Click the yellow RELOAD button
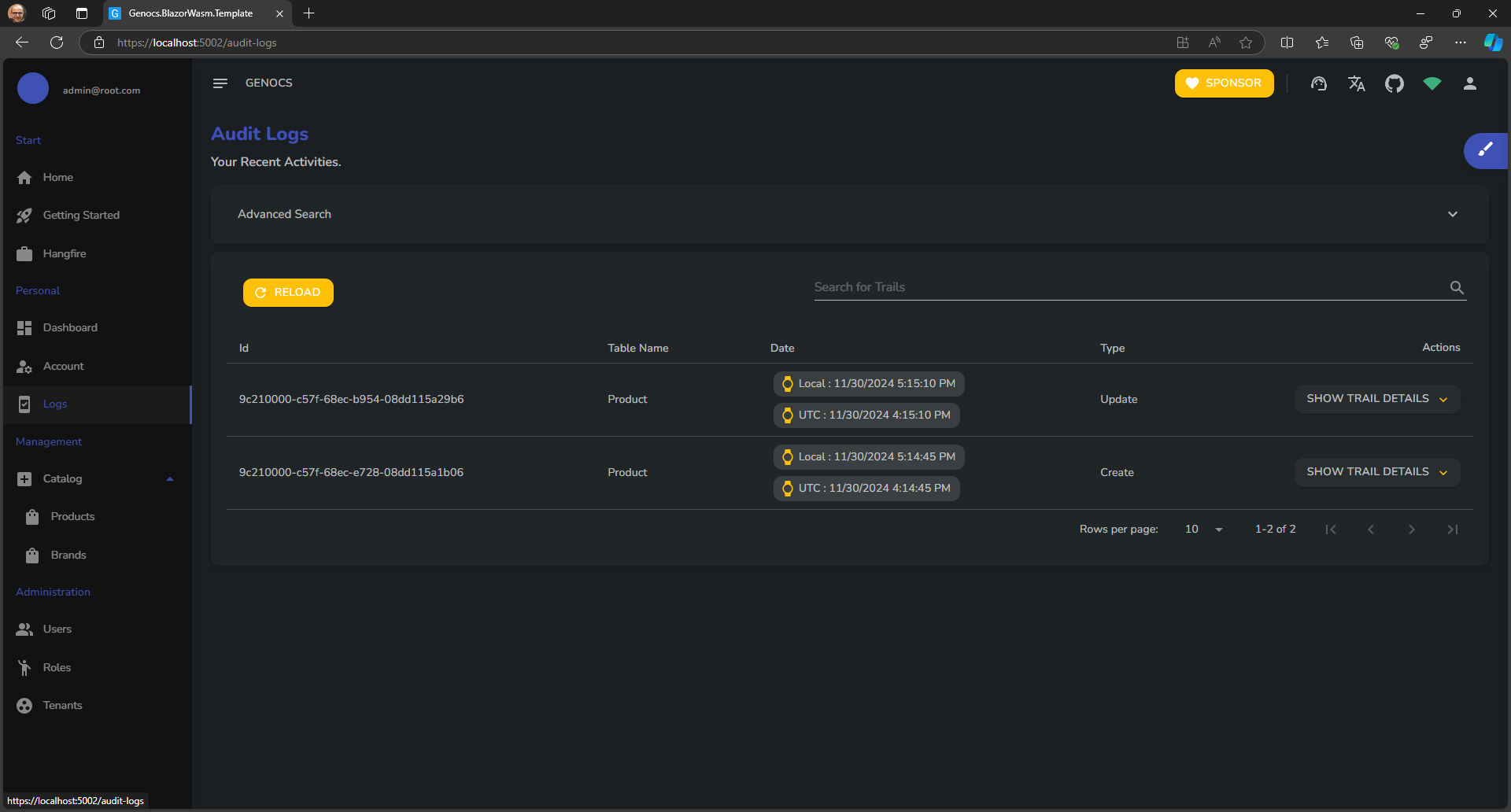The image size is (1511, 812). coord(288,293)
